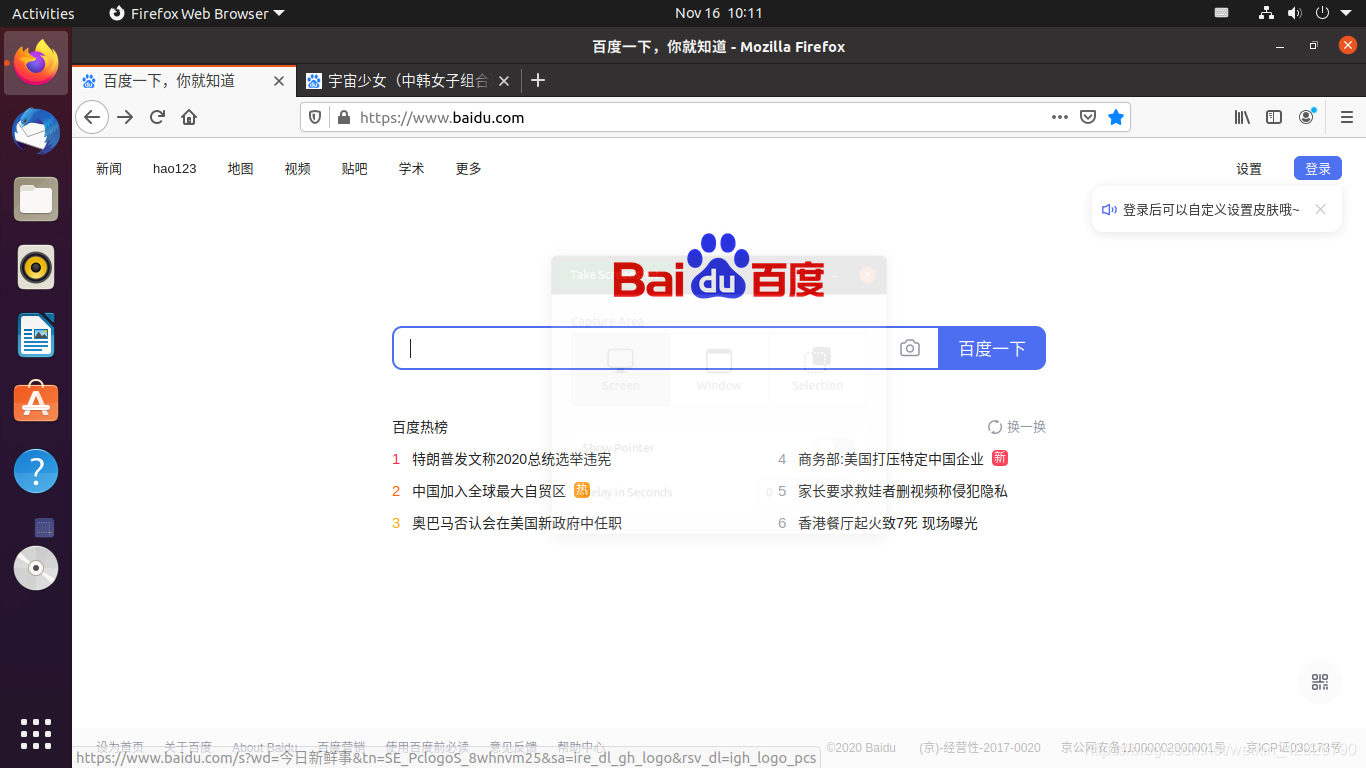Open the 设置 menu
Image resolution: width=1366 pixels, height=768 pixels.
1249,169
